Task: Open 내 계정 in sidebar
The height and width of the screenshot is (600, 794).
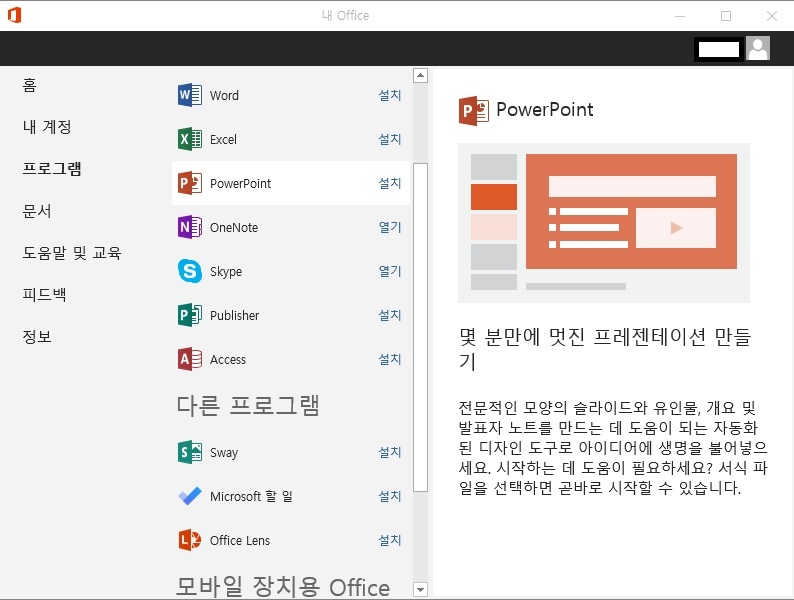Action: click(47, 127)
